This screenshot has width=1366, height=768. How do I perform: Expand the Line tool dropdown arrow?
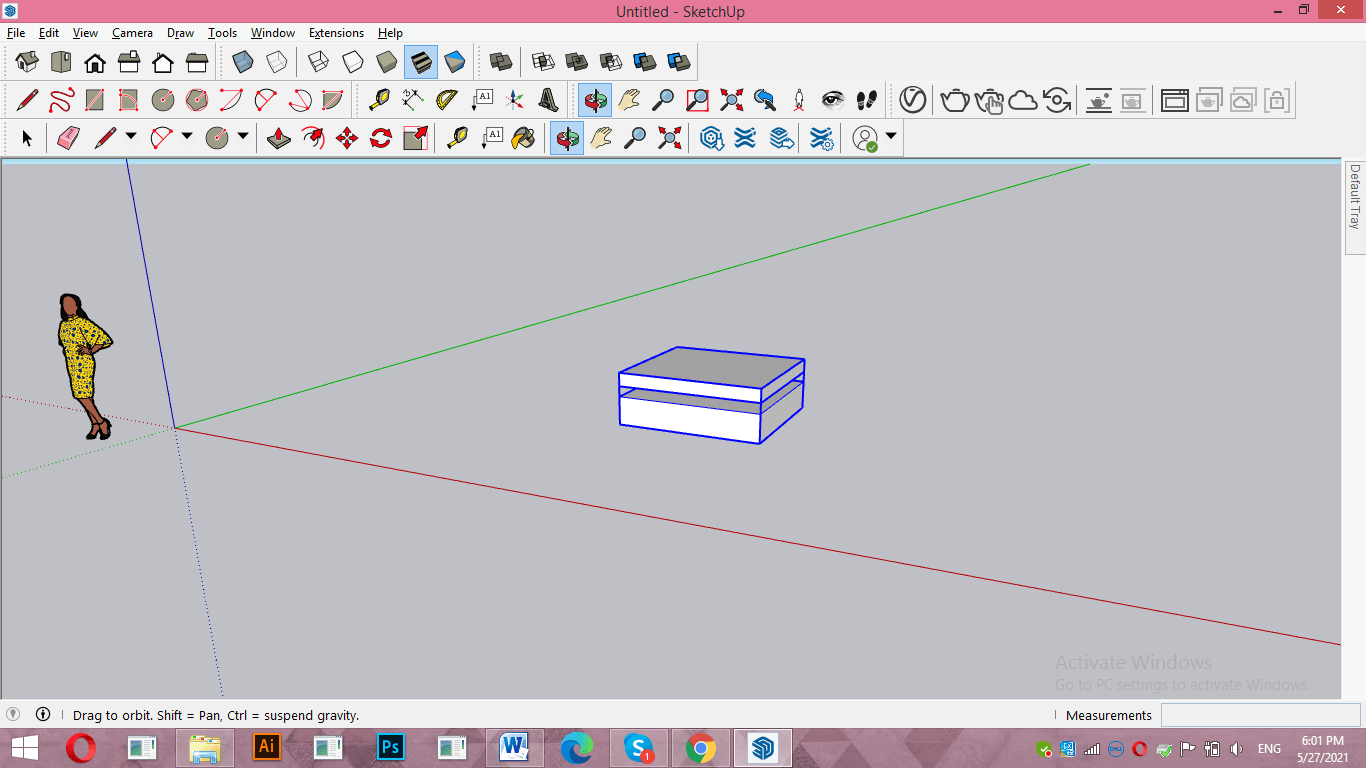coord(131,137)
